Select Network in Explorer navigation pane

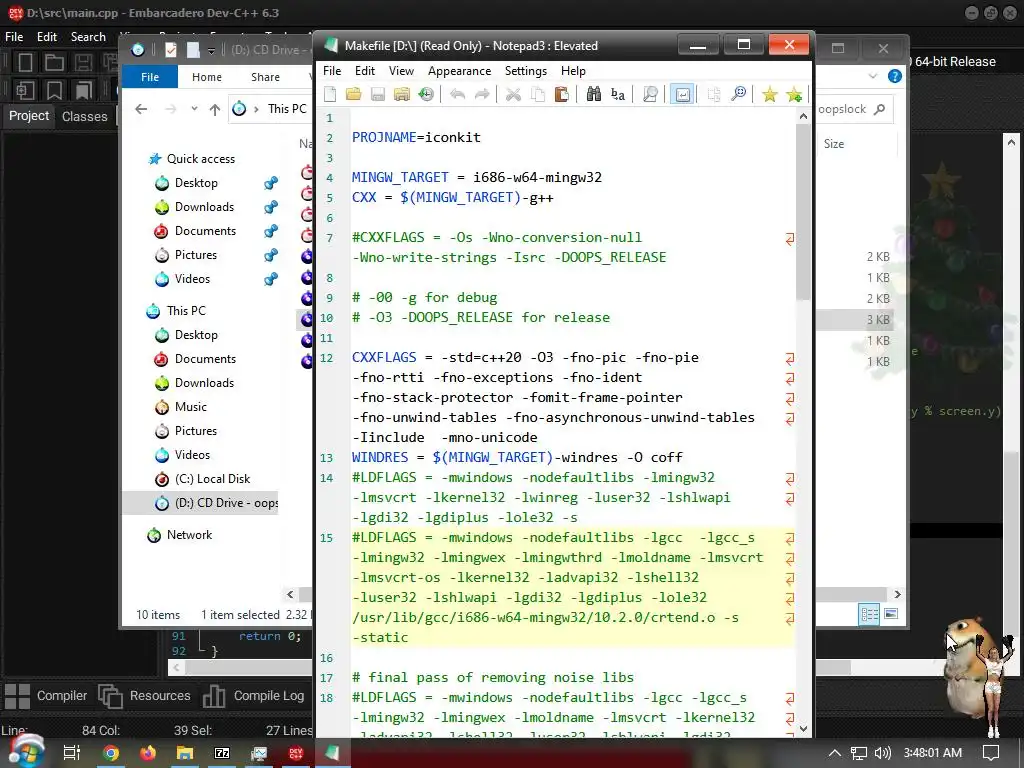189,535
